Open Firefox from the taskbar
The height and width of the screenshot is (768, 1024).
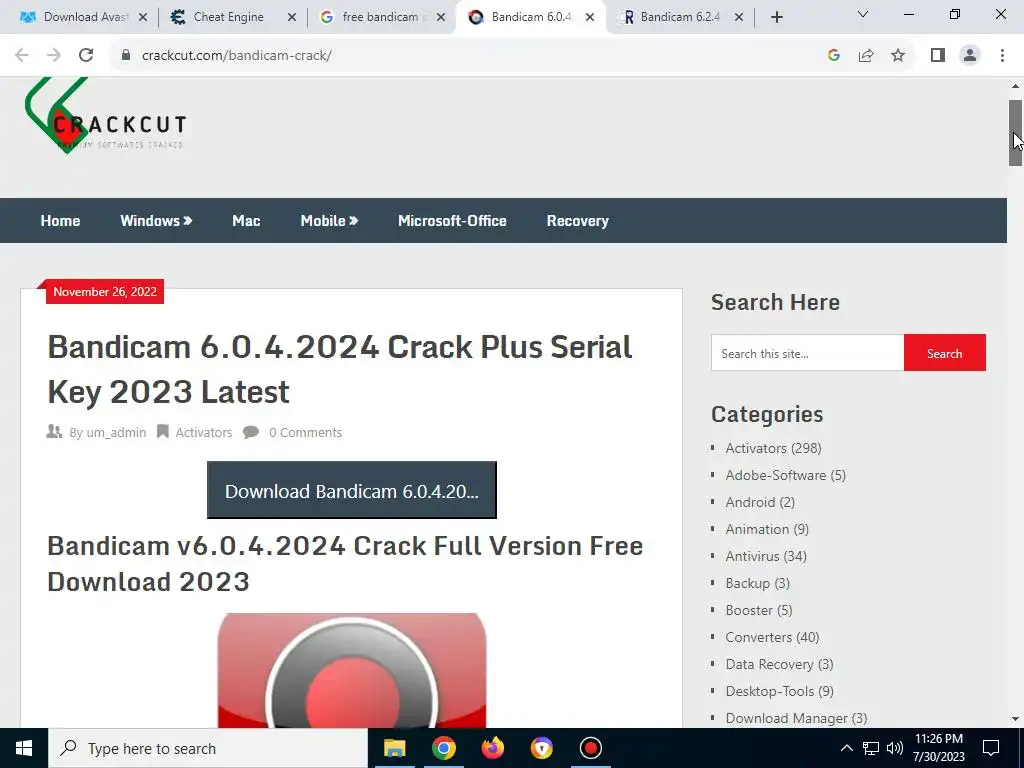click(x=492, y=748)
